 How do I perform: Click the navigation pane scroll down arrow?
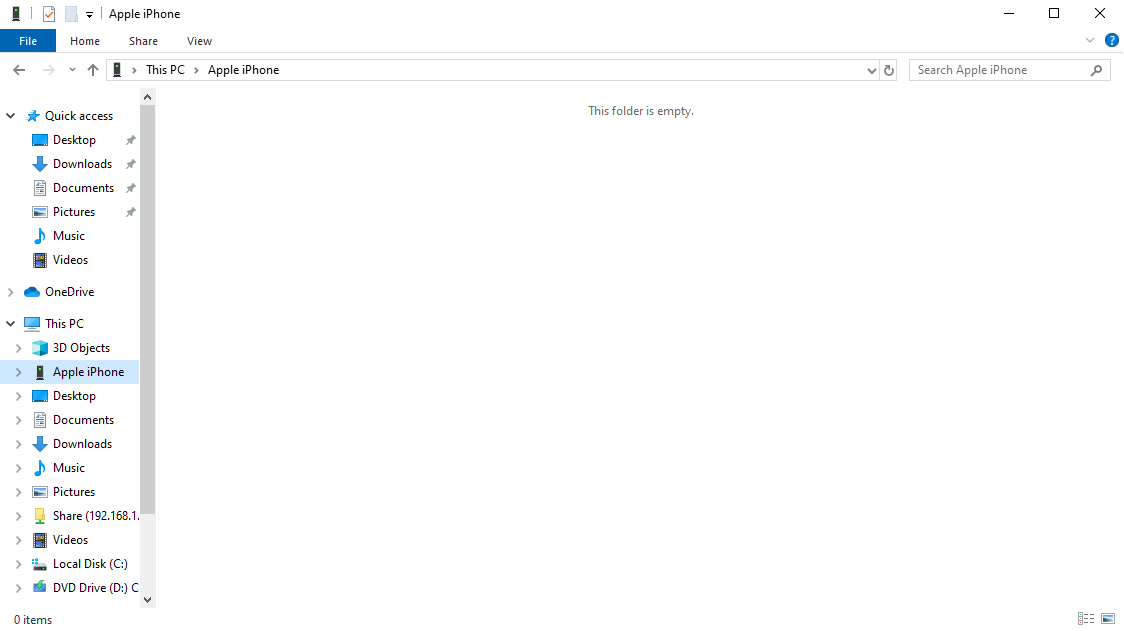click(148, 600)
